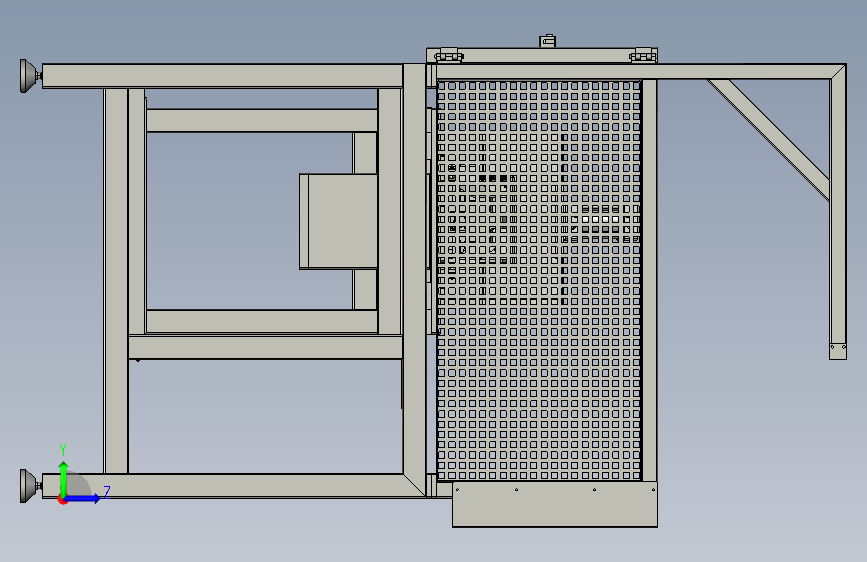The height and width of the screenshot is (562, 867).
Task: Click the red X axis origin dot
Action: pos(62,500)
